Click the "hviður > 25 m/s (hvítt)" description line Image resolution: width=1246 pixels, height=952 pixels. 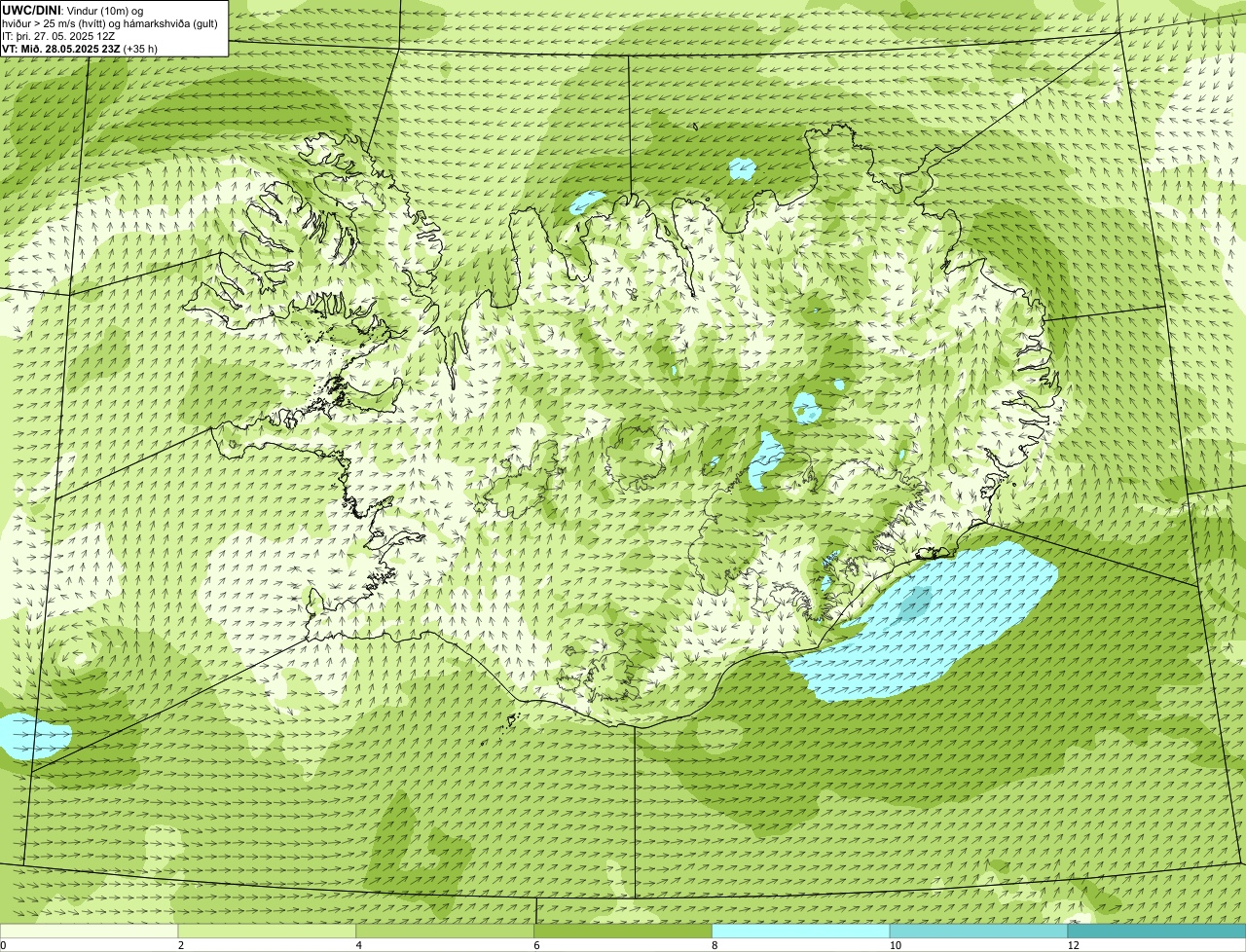click(x=112, y=22)
